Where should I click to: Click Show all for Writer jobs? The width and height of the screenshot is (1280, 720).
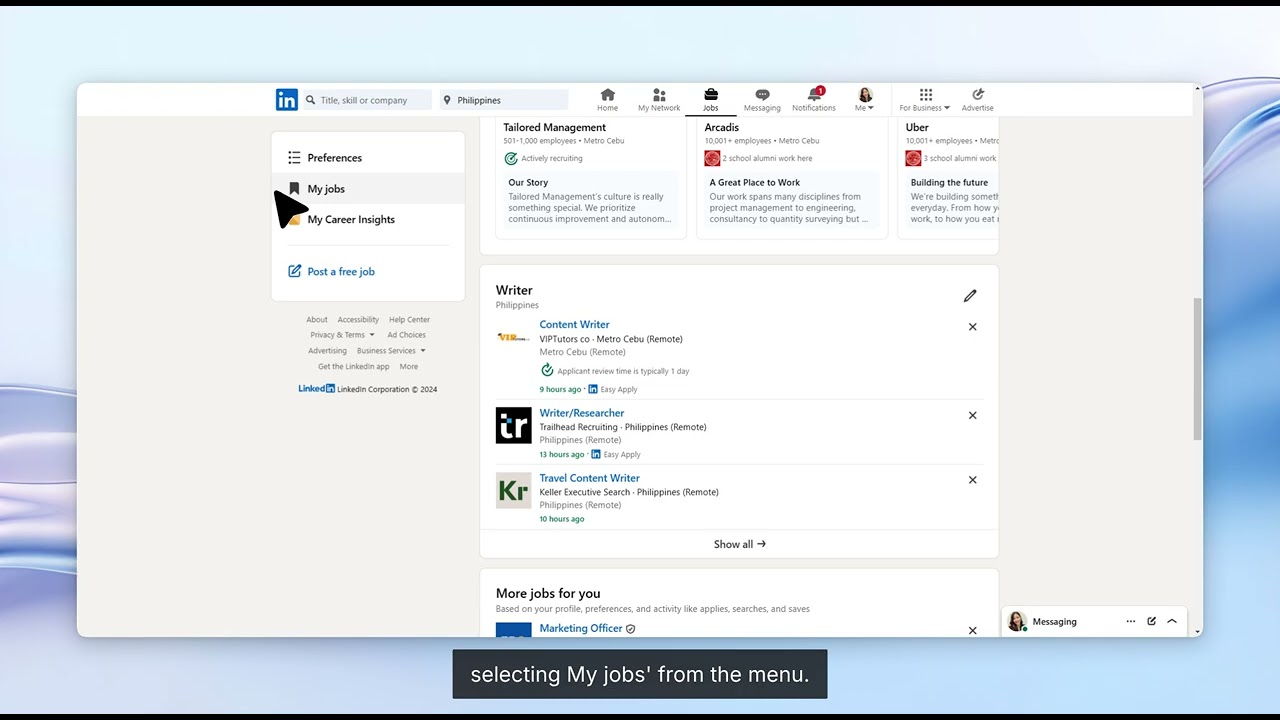coord(739,544)
